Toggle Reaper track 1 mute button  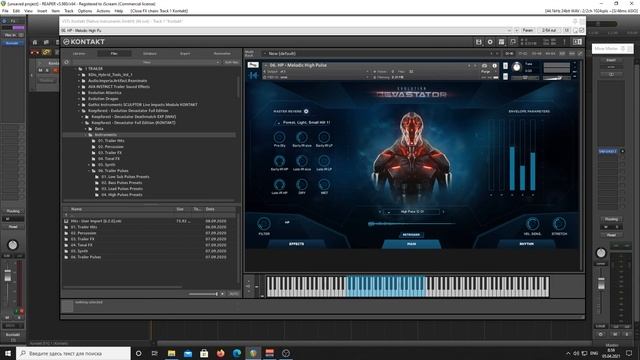40,70
